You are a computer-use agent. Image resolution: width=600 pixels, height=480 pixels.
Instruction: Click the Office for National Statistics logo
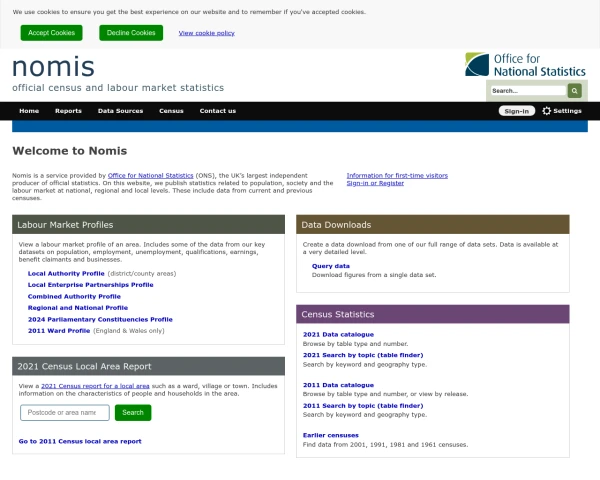click(x=525, y=65)
